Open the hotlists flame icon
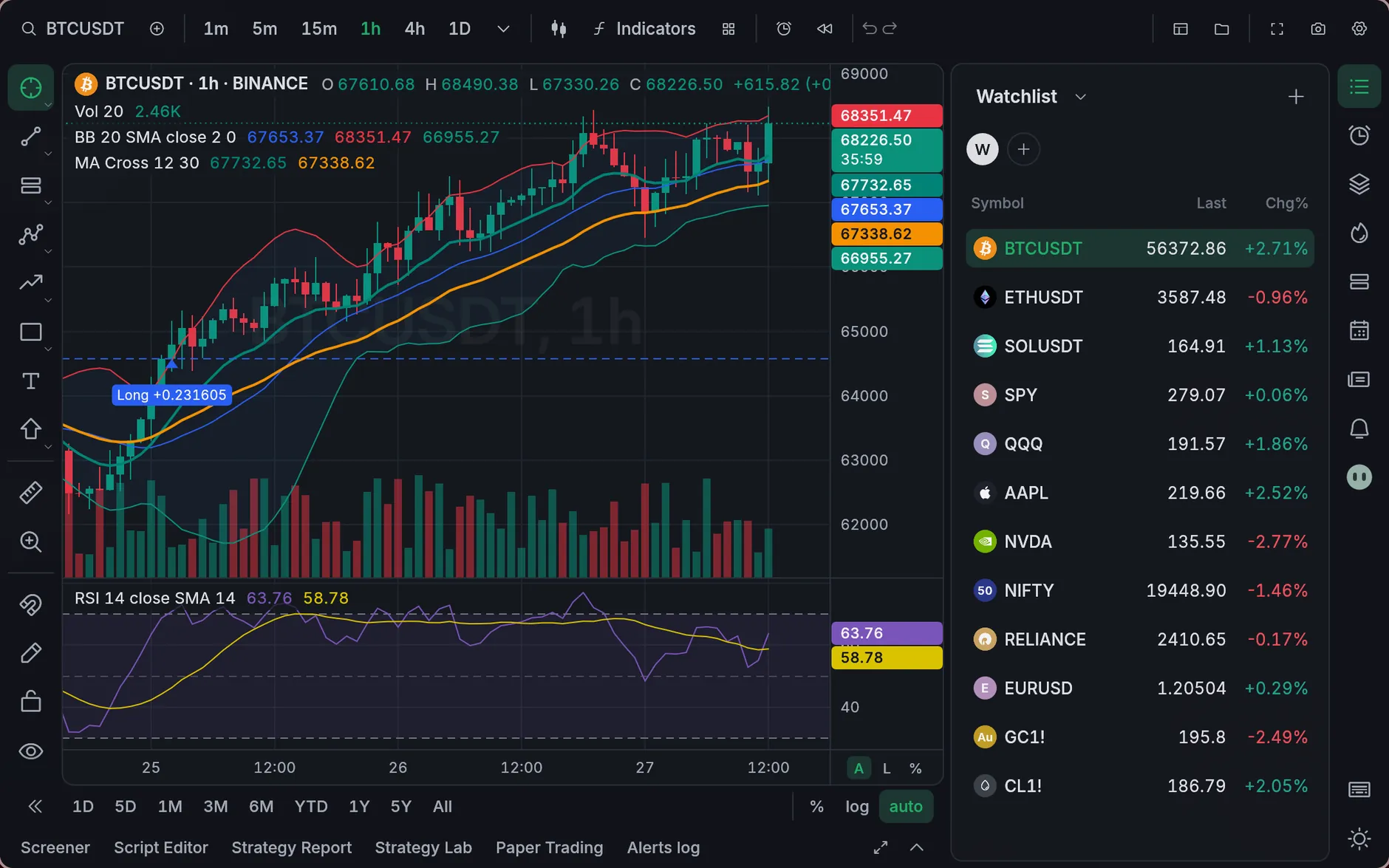Screen dimensions: 1389x868 [1359, 233]
